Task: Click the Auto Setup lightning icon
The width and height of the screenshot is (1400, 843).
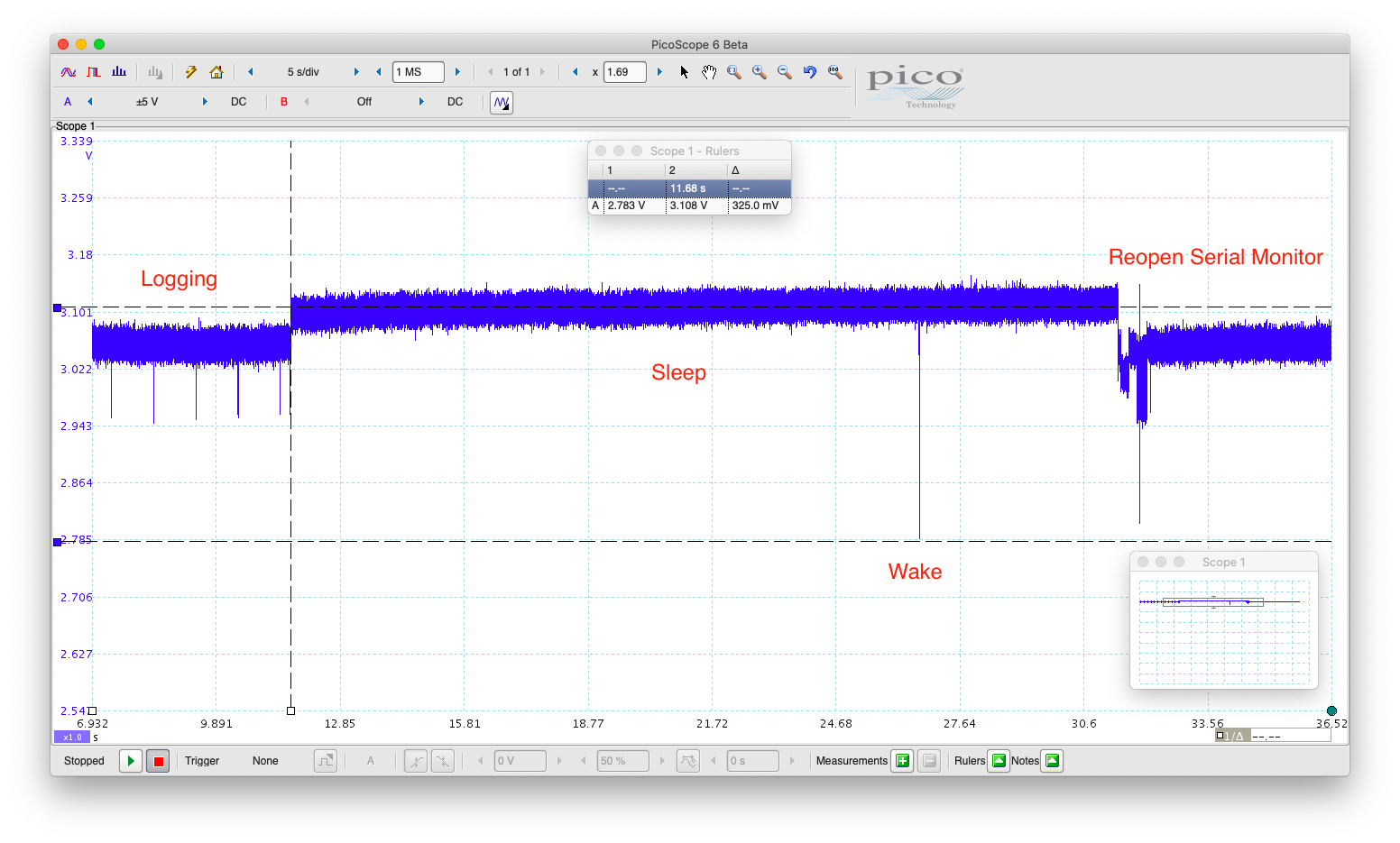Action: coord(190,72)
